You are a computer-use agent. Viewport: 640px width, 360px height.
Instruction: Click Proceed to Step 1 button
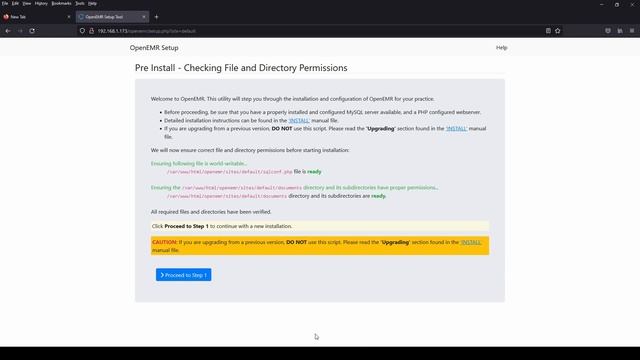tap(184, 275)
